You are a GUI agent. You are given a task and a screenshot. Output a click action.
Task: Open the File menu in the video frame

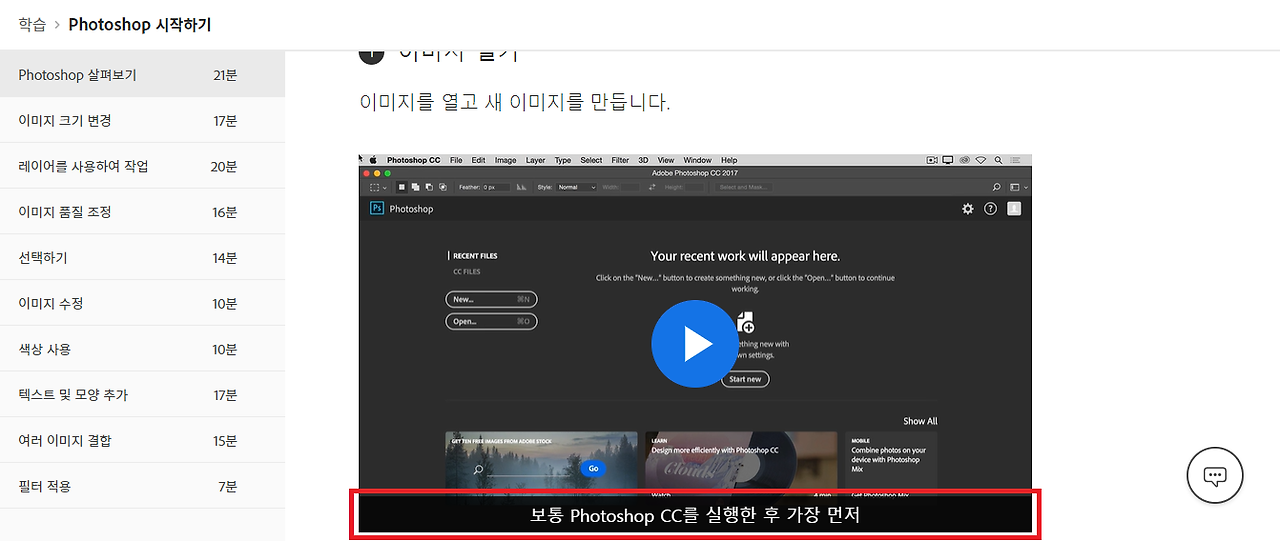tap(456, 160)
